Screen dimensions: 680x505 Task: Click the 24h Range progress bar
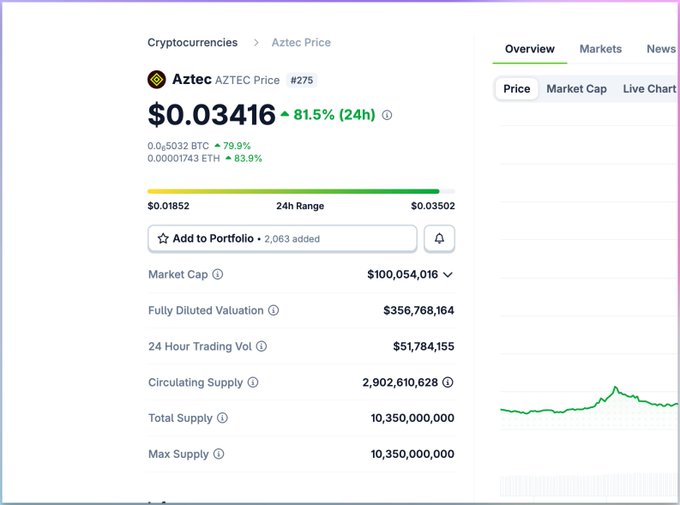pos(300,191)
